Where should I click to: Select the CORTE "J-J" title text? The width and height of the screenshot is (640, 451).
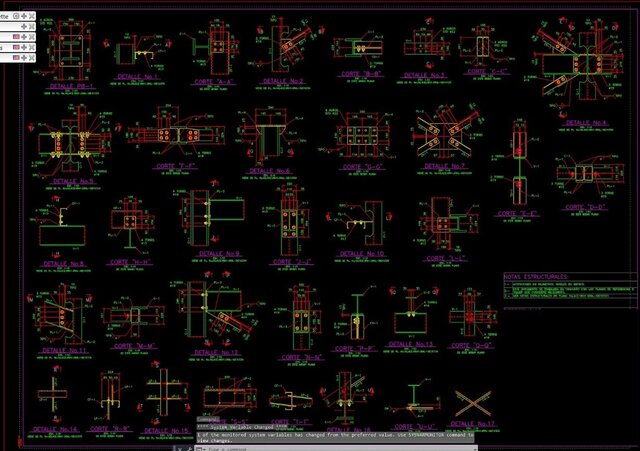pos(291,262)
